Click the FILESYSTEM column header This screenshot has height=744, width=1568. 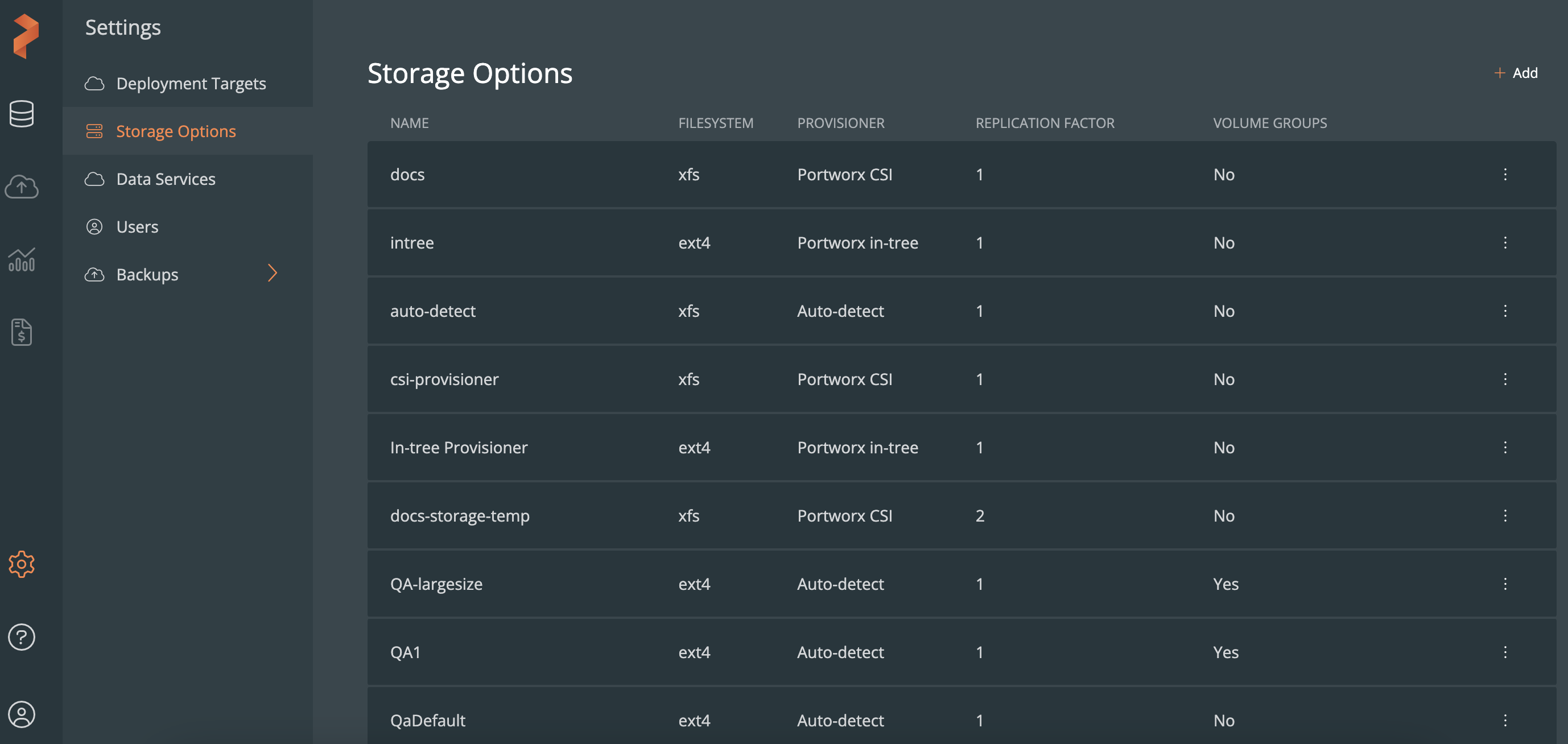(x=716, y=123)
